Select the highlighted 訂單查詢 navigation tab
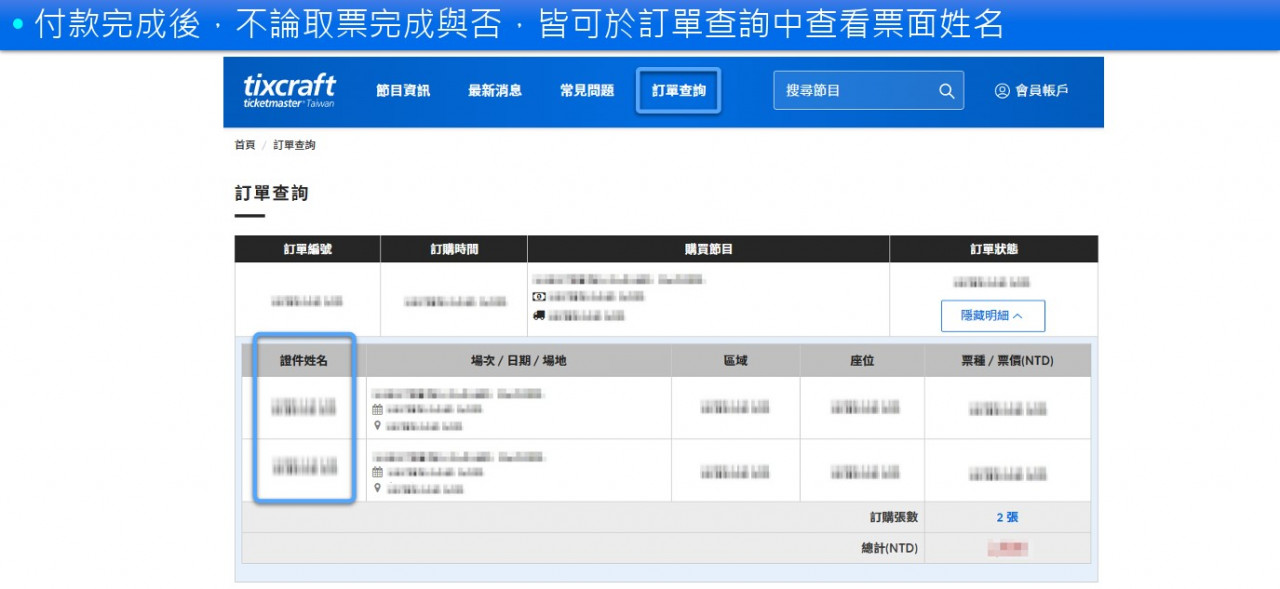This screenshot has height=589, width=1280. pyautogui.click(x=678, y=90)
